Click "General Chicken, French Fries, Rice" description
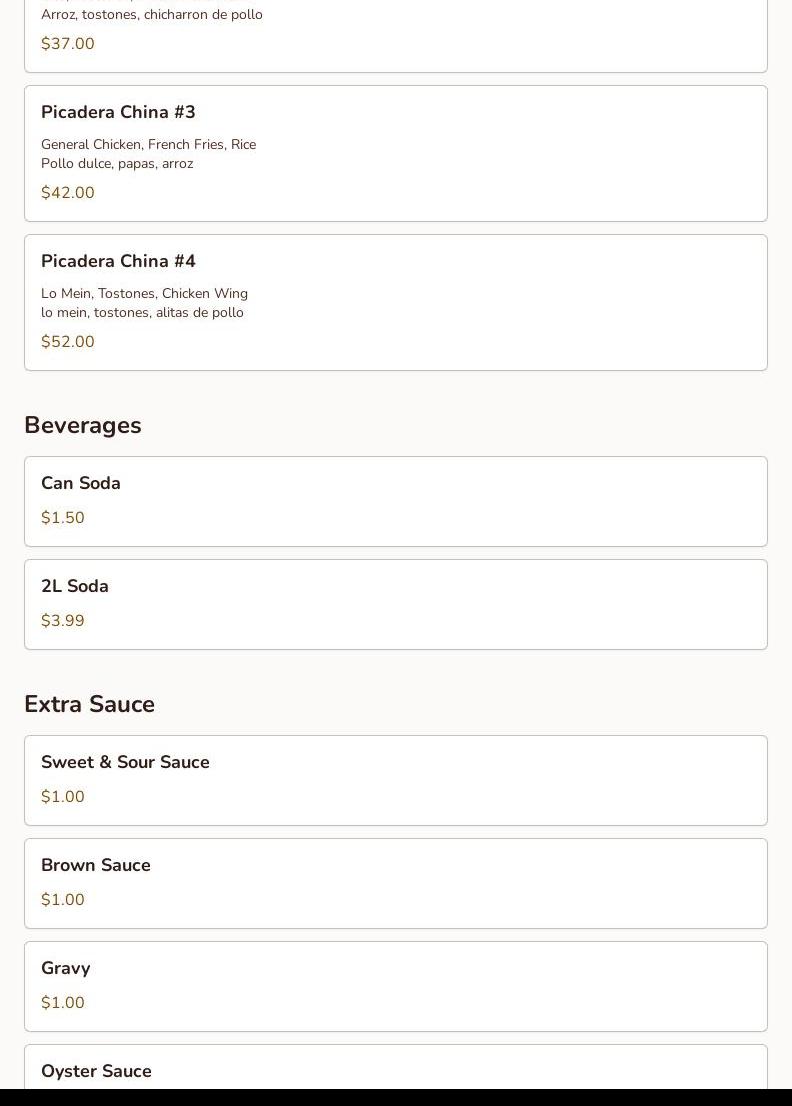 point(148,145)
